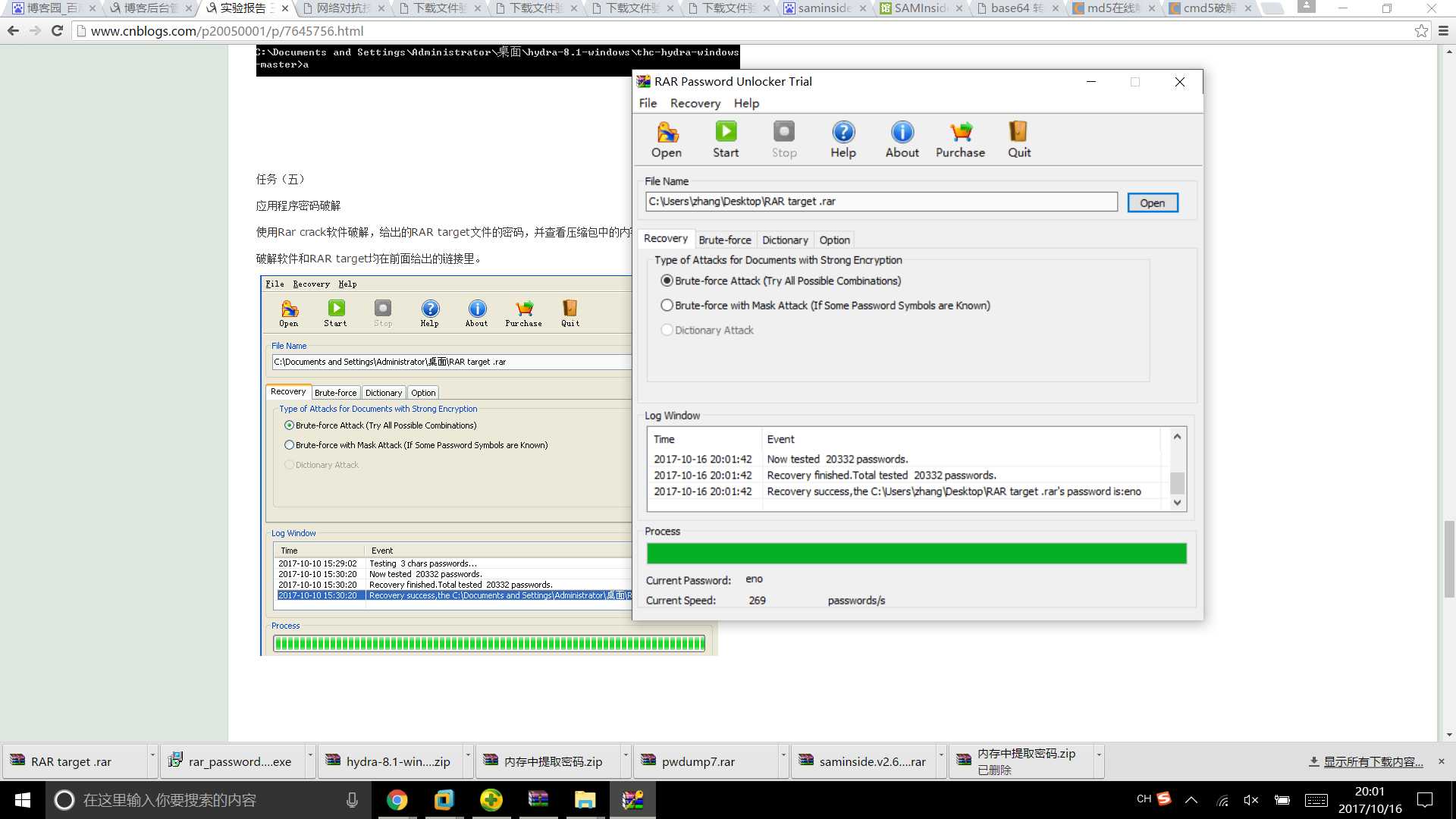Click the browser page vertical scrollbar thumb
This screenshot has height=819, width=1456.
(1448, 559)
